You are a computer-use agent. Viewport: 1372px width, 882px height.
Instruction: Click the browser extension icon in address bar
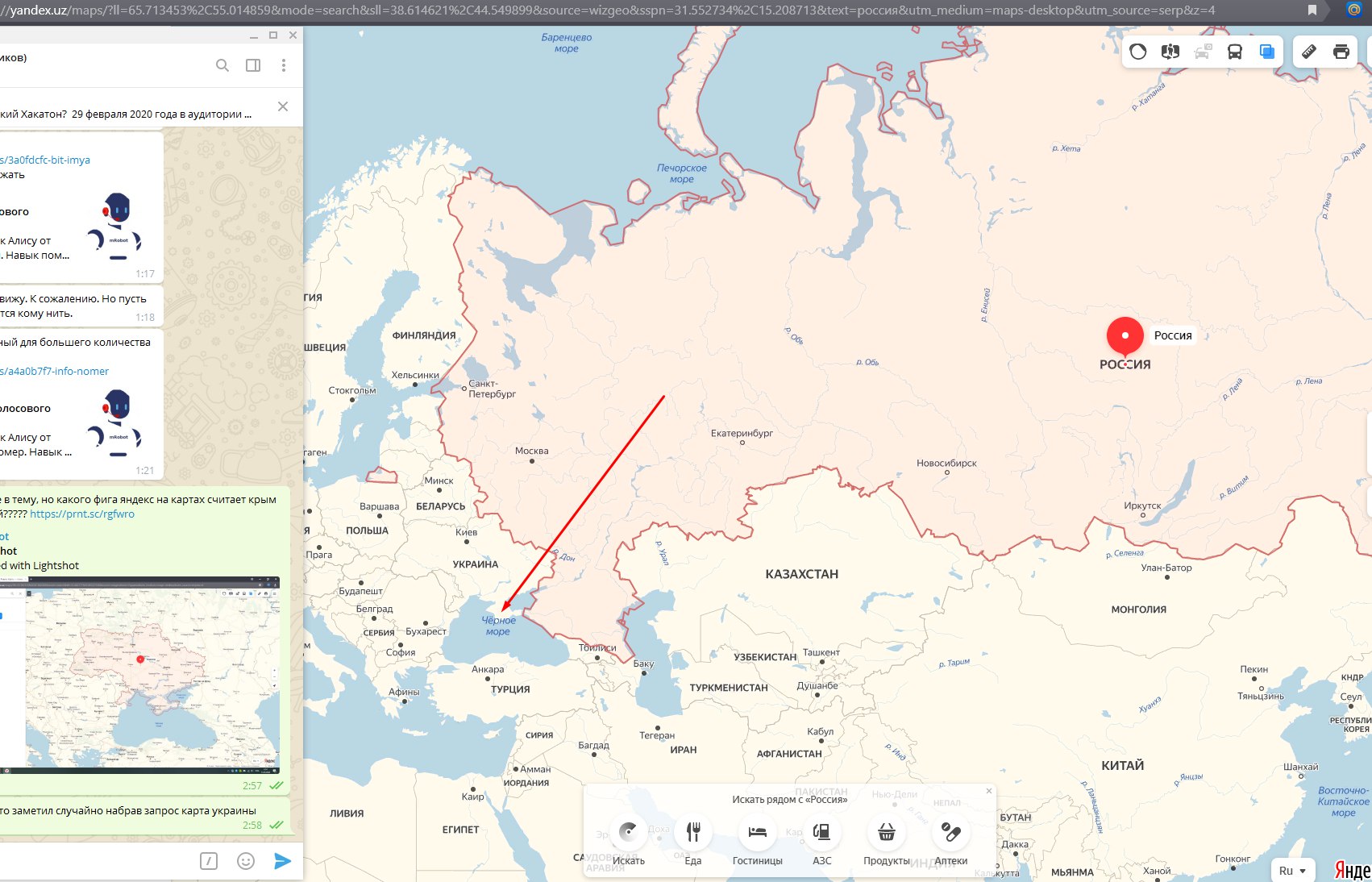click(1354, 10)
